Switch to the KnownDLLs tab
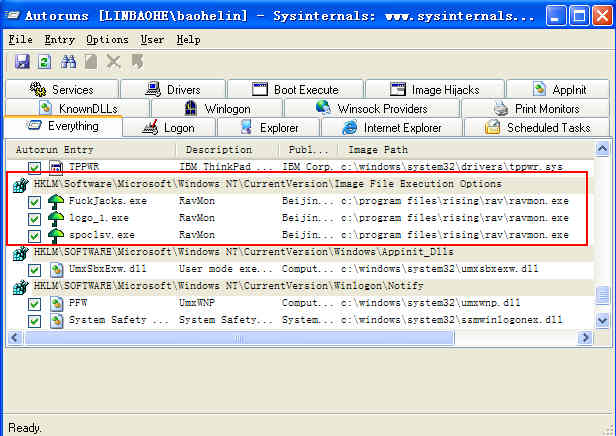 (78, 108)
